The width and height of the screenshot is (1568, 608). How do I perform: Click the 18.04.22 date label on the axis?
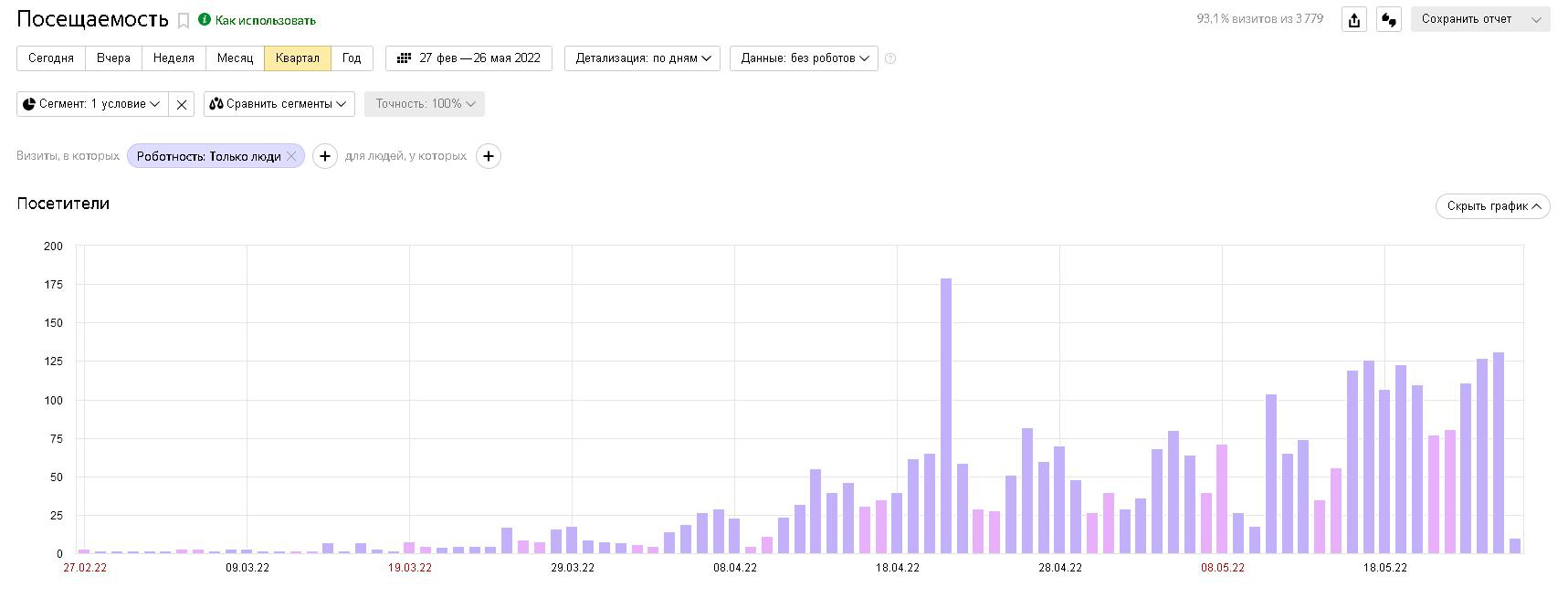[x=898, y=568]
